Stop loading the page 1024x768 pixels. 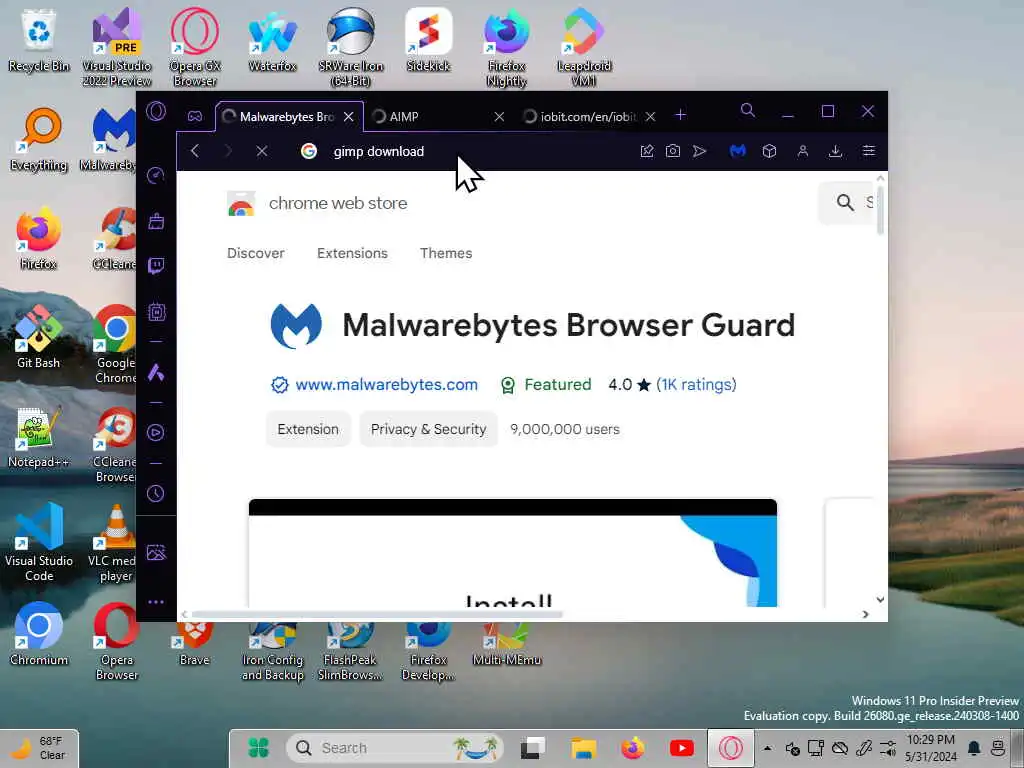(x=262, y=151)
